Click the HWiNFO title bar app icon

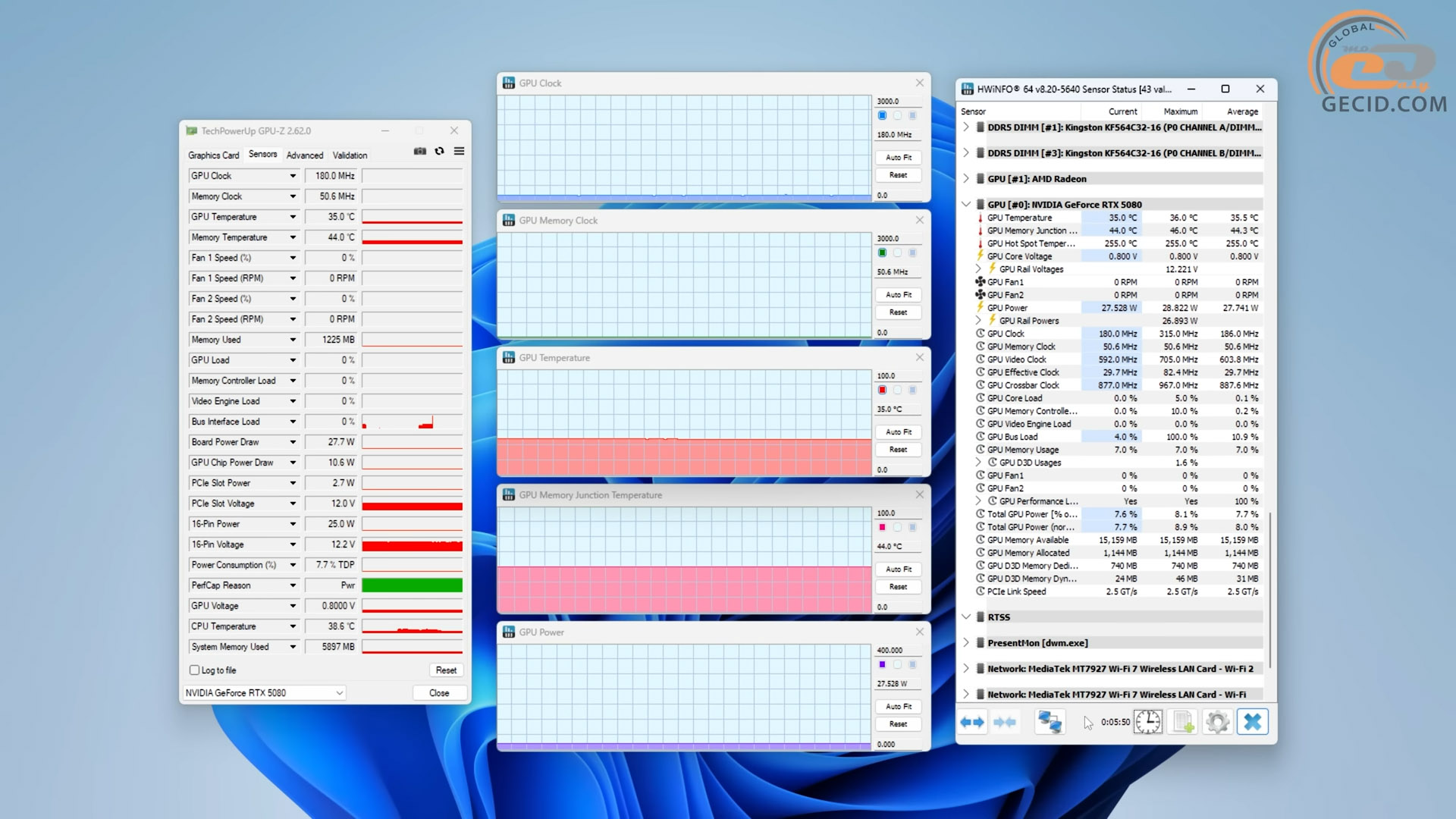(968, 89)
